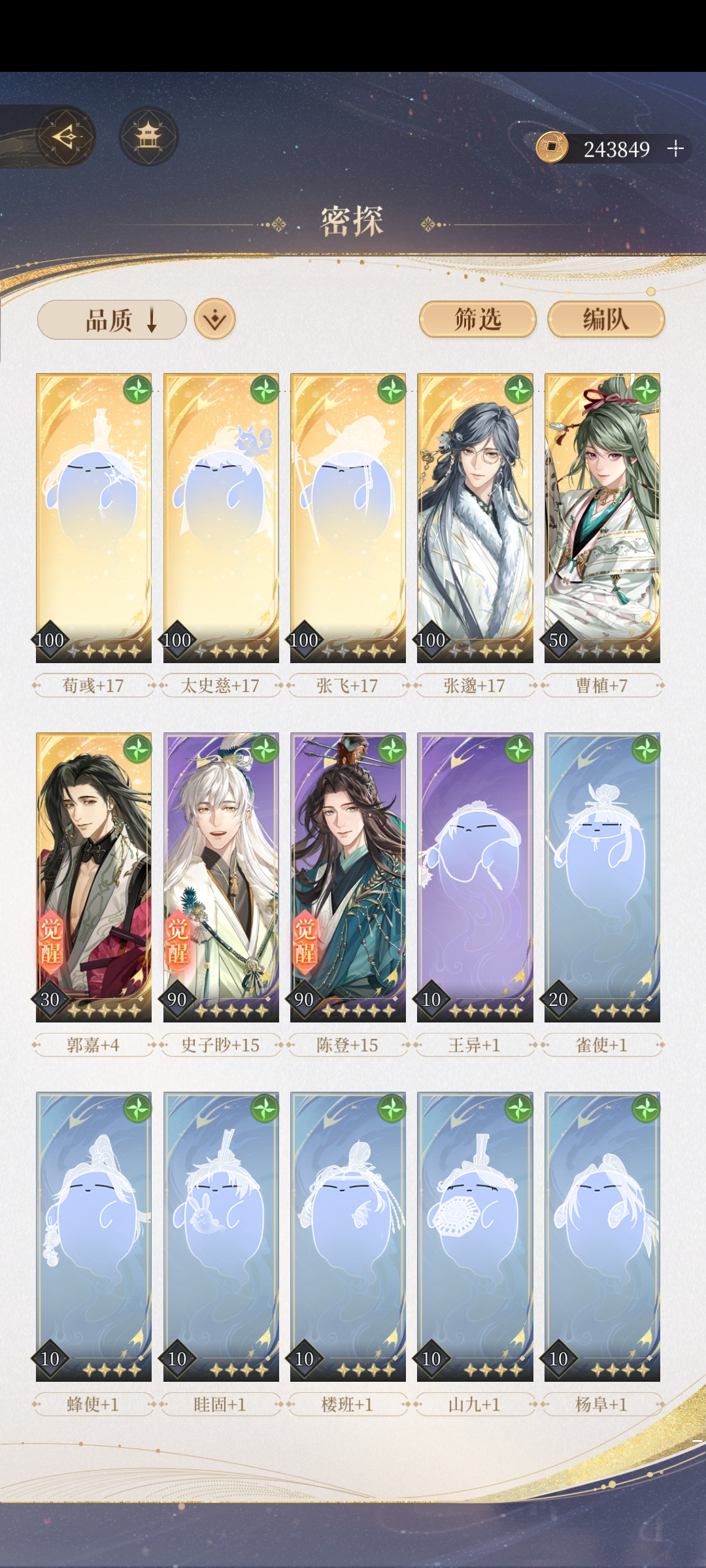Select the 陈登+15 character card
Viewport: 706px width, 1568px height.
[x=348, y=877]
